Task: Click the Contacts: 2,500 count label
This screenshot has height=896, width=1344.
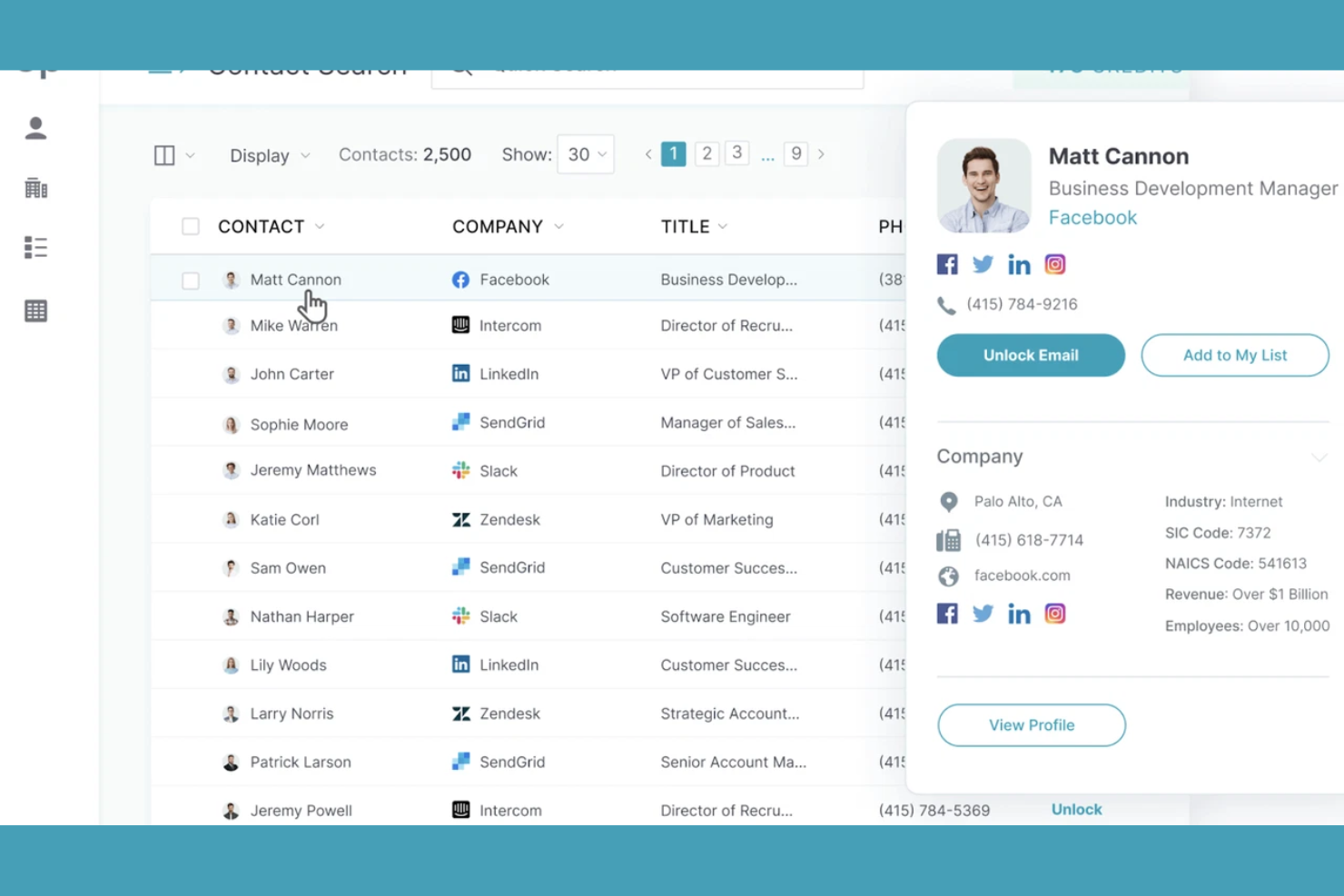Action: point(405,154)
